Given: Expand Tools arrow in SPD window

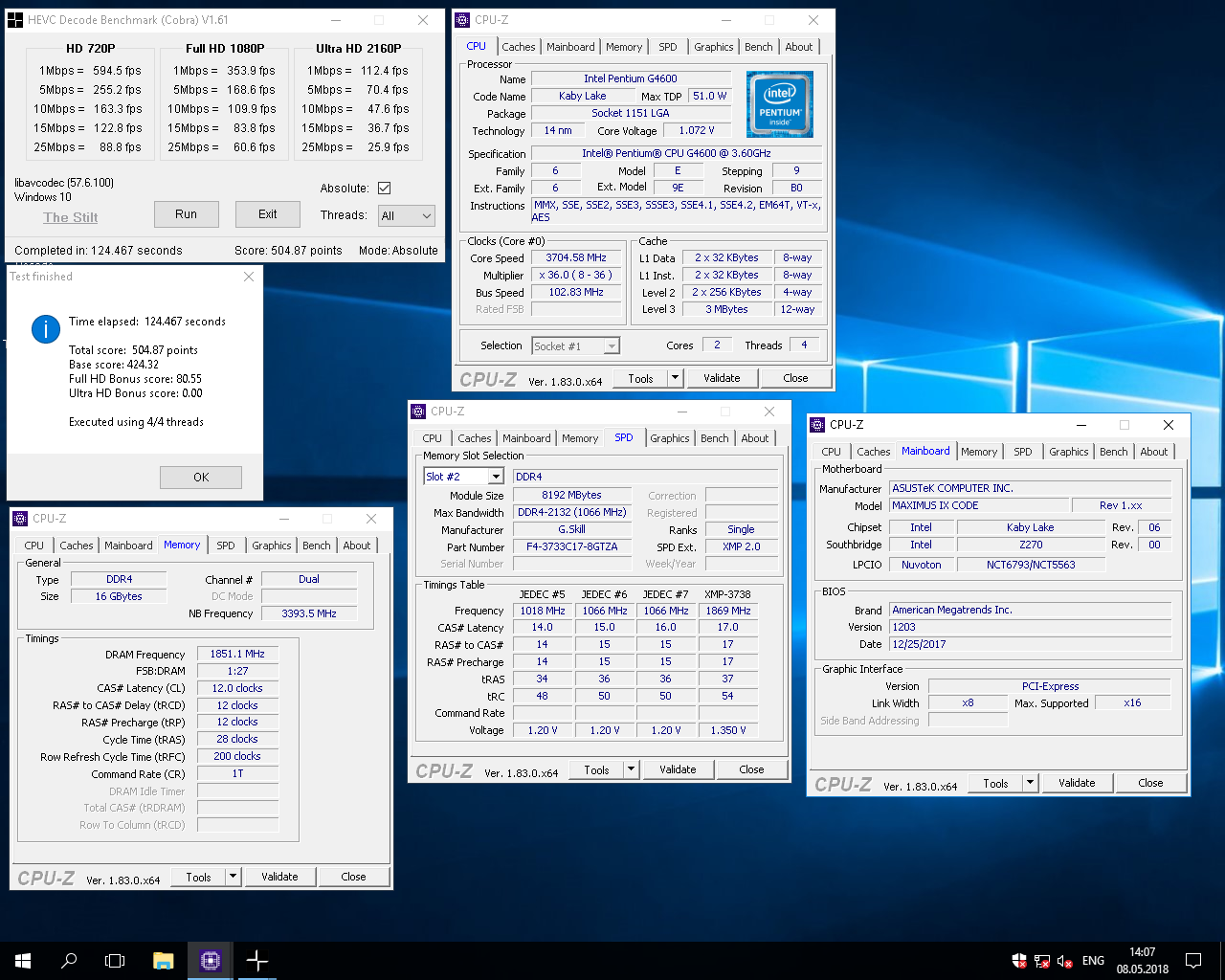Looking at the screenshot, I should 631,769.
